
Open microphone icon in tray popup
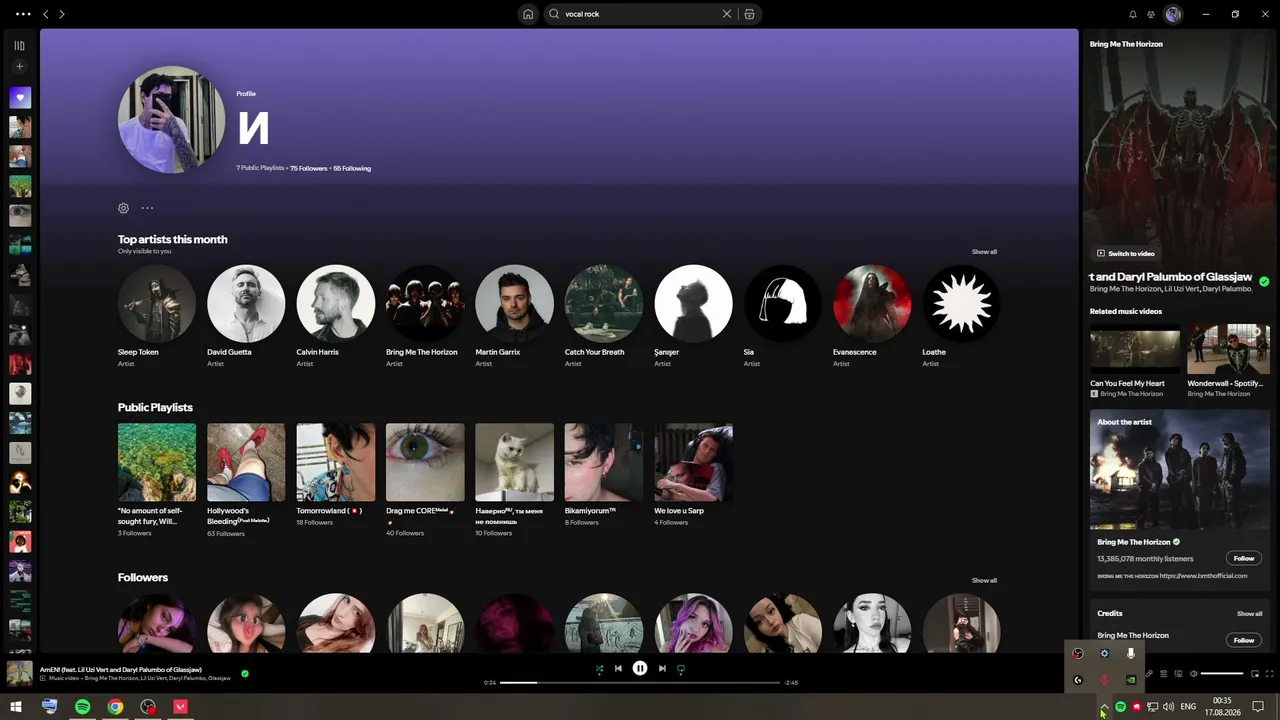click(1131, 654)
